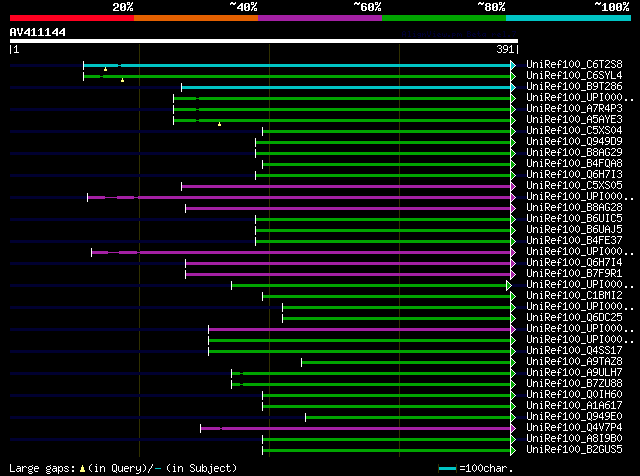This screenshot has width=640, height=476.
Task: Open subject UniRef100_A5AYE3
Action: (x=574, y=120)
